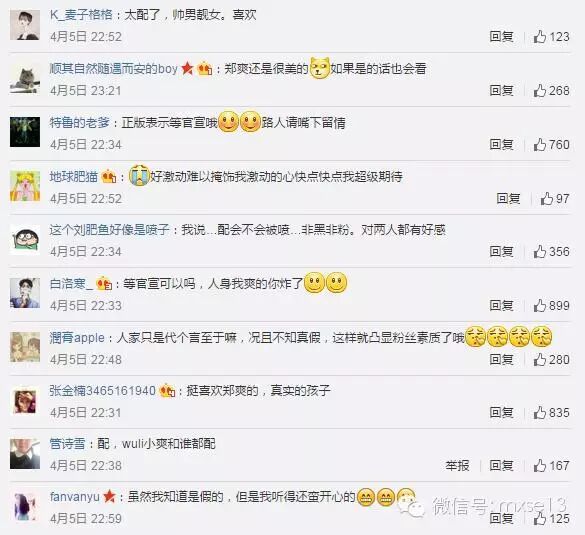Report 管诗雪's comment via 举报

click(x=457, y=466)
